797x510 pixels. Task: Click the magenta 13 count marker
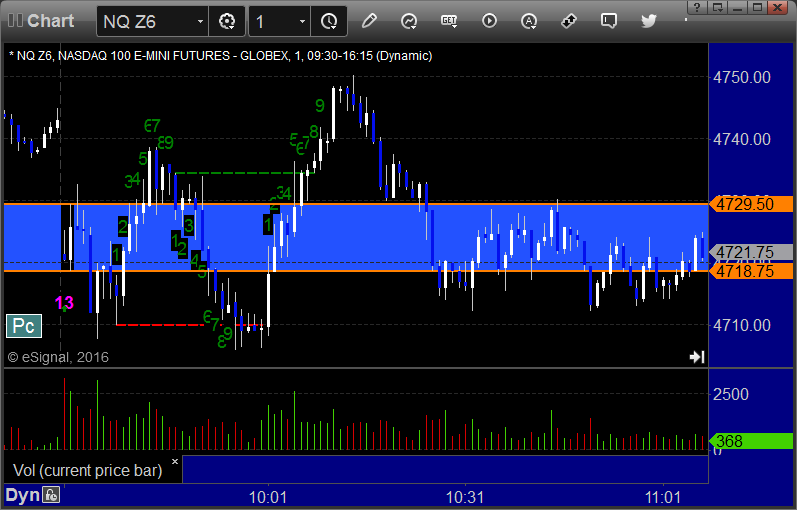tap(65, 303)
